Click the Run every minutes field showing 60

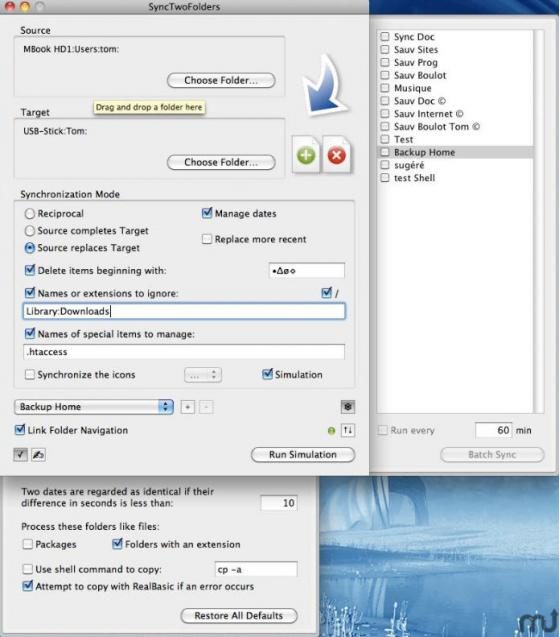pyautogui.click(x=494, y=430)
